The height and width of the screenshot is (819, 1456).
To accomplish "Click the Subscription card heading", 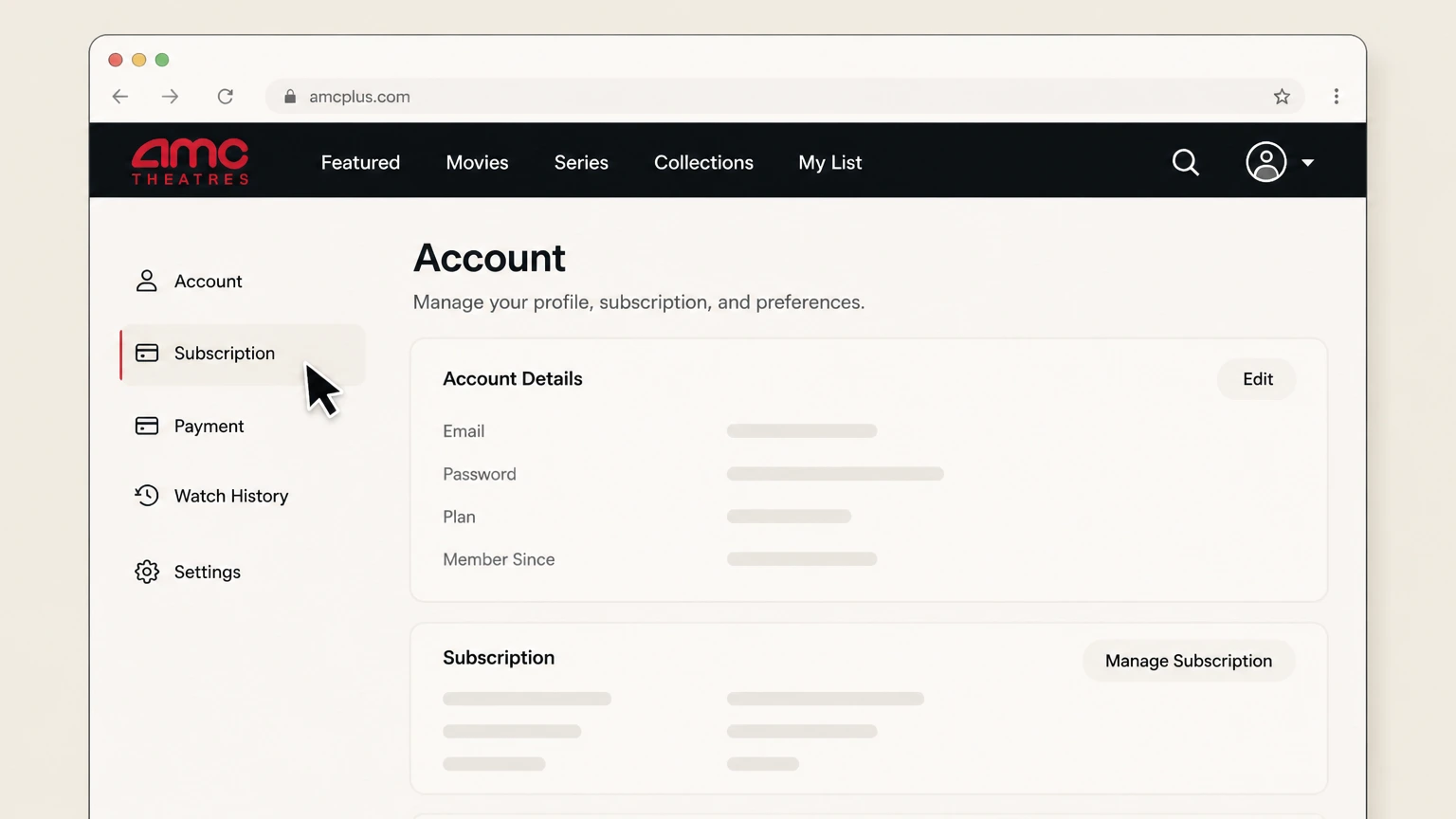I will click(499, 658).
